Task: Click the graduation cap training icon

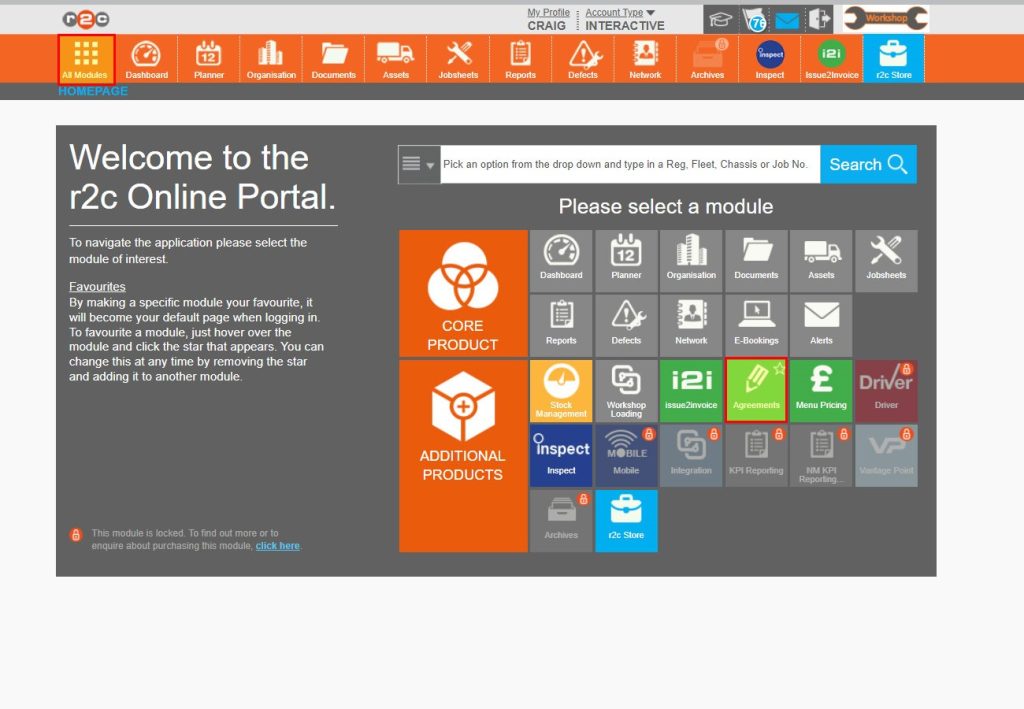Action: tap(720, 20)
